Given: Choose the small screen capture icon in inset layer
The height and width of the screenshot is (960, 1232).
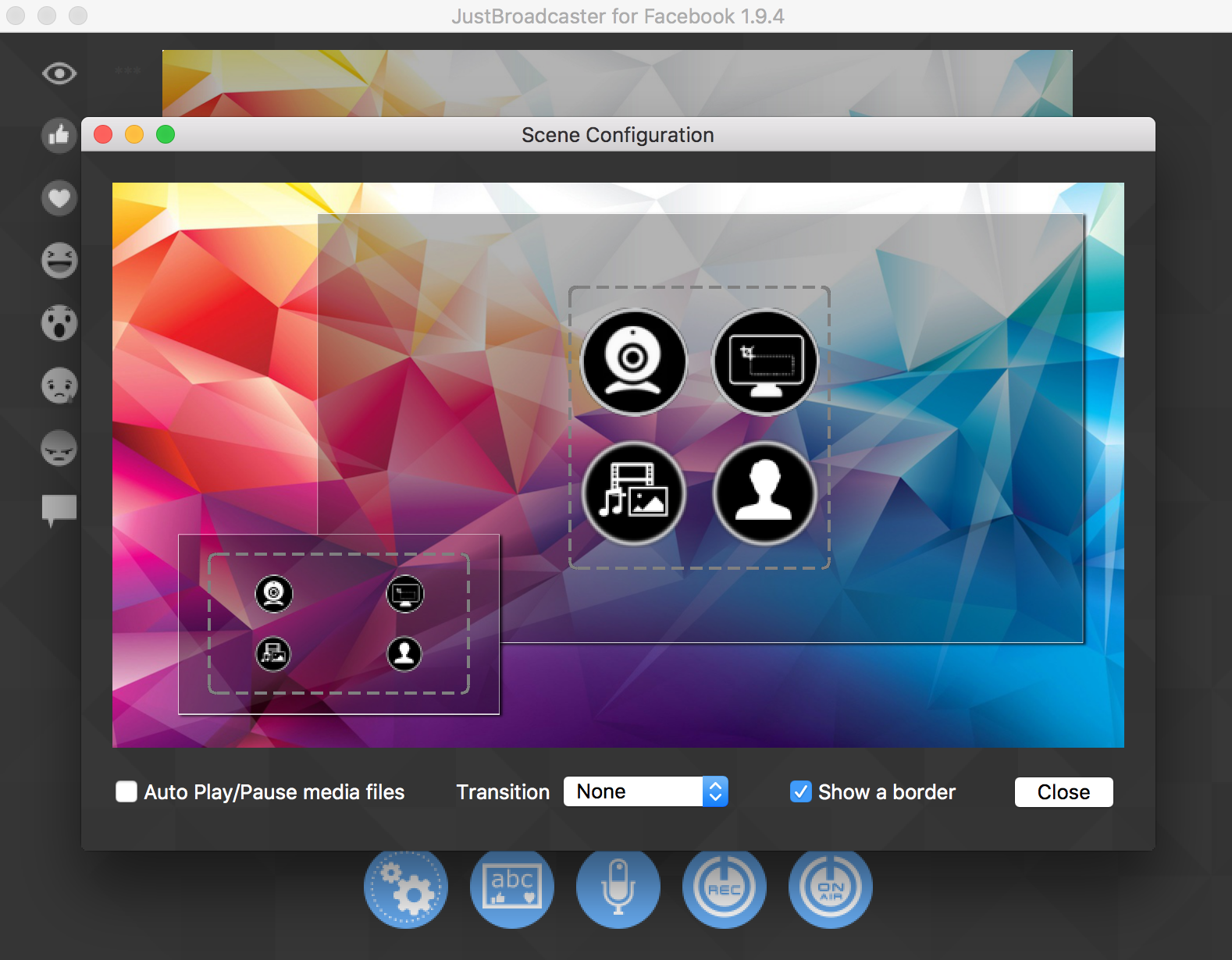Looking at the screenshot, I should pos(405,594).
